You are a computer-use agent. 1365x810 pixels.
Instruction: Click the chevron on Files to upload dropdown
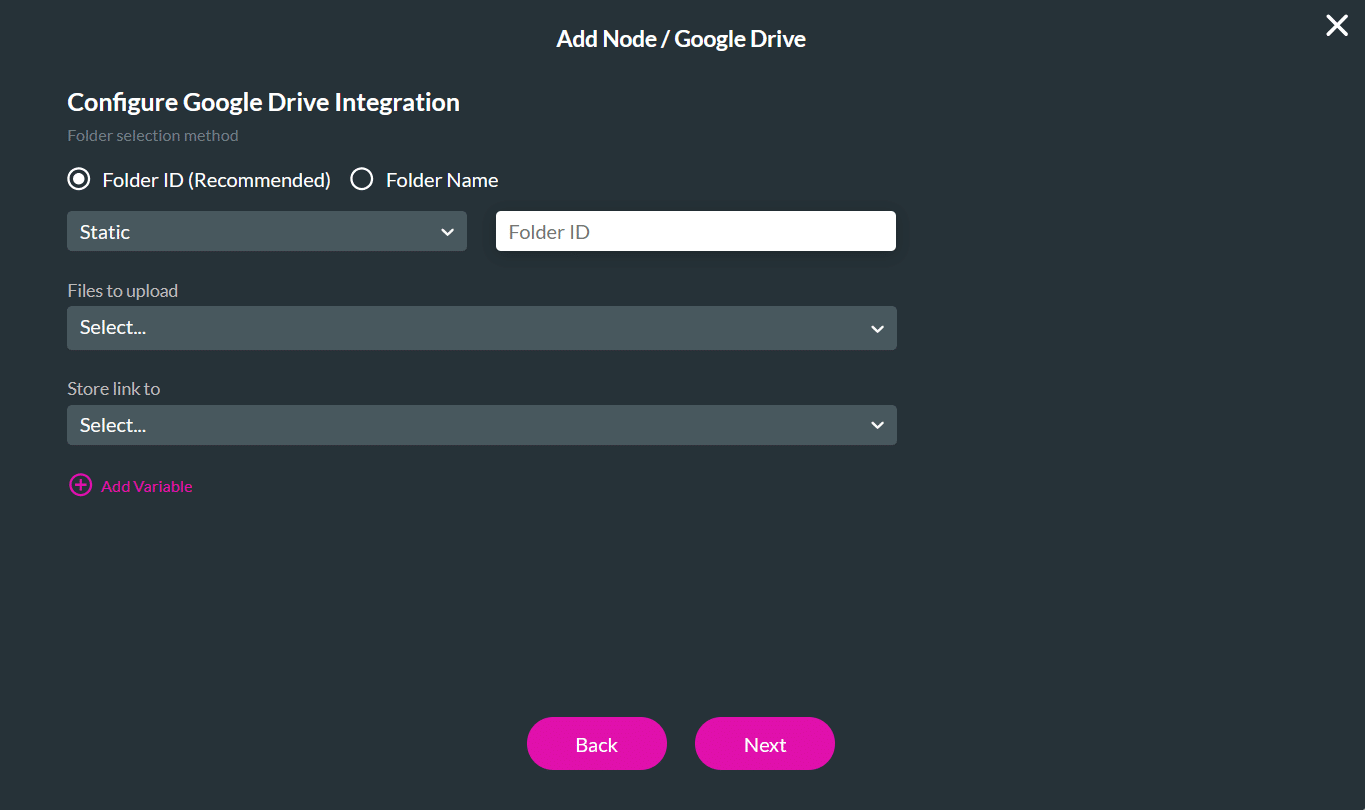click(877, 328)
